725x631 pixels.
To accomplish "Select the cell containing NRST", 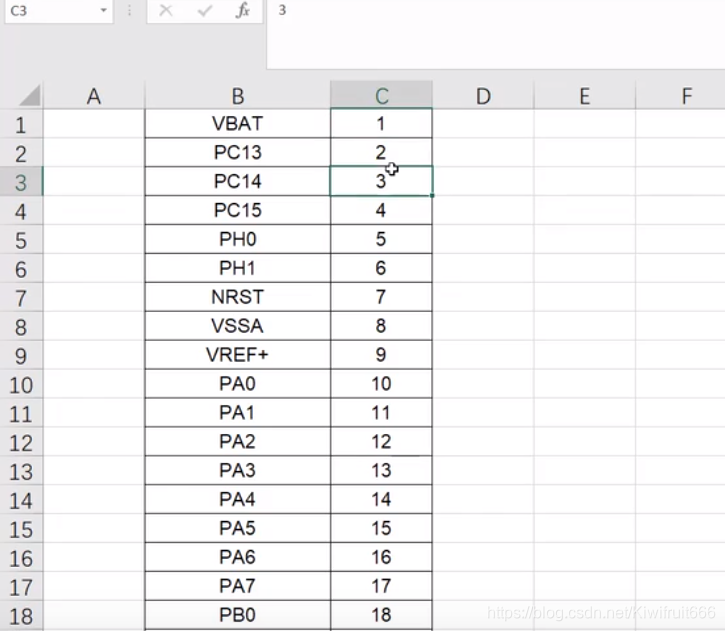I will (x=238, y=297).
